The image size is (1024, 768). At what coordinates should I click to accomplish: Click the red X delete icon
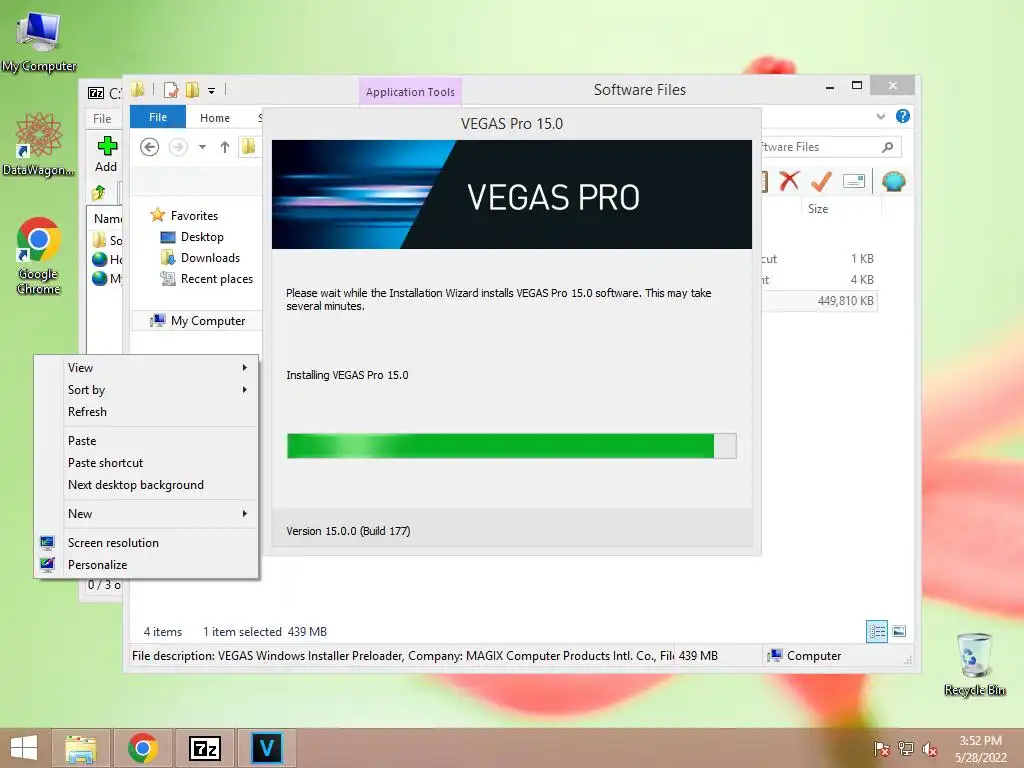click(790, 181)
